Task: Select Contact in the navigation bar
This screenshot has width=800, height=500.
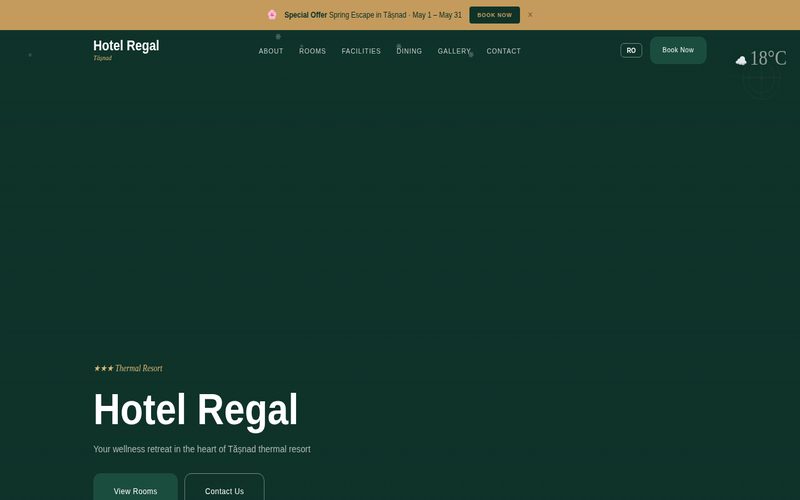Action: coord(504,51)
